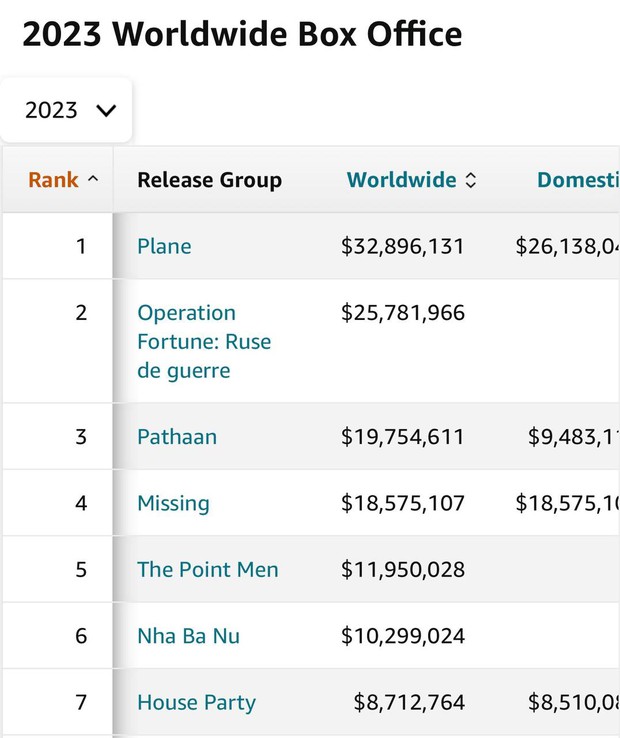Click the Rank ascending arrow icon
Viewport: 620px width, 738px height.
pos(93,178)
